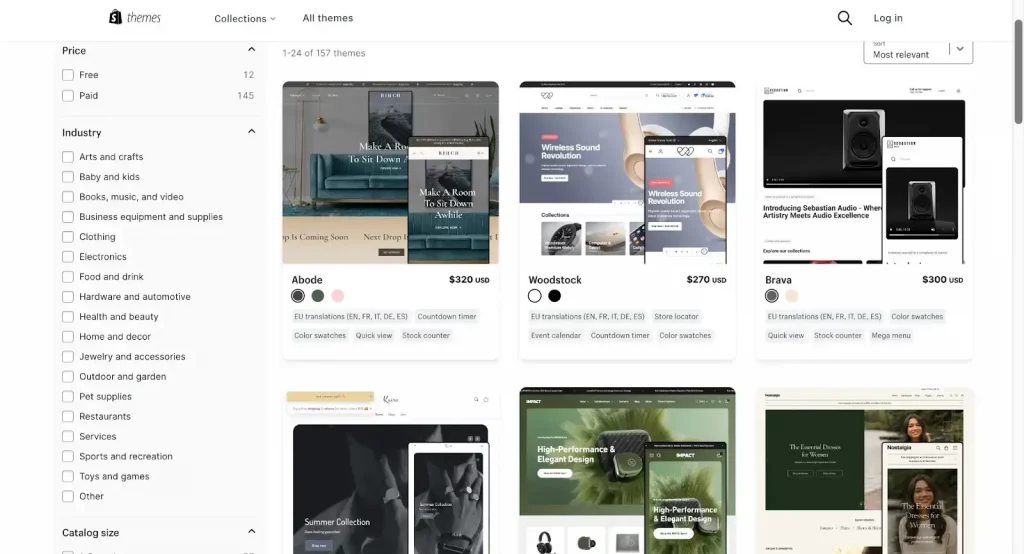Click Abode's $320 USD price

click(x=469, y=280)
